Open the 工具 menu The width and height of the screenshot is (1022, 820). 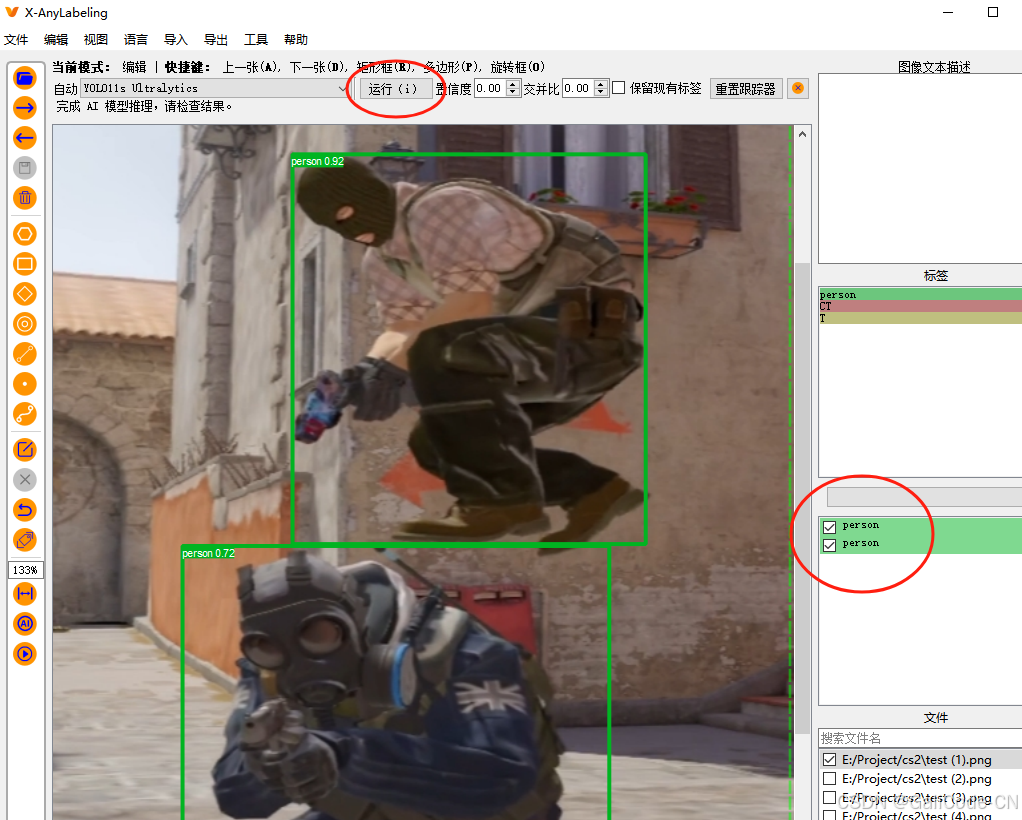click(256, 40)
